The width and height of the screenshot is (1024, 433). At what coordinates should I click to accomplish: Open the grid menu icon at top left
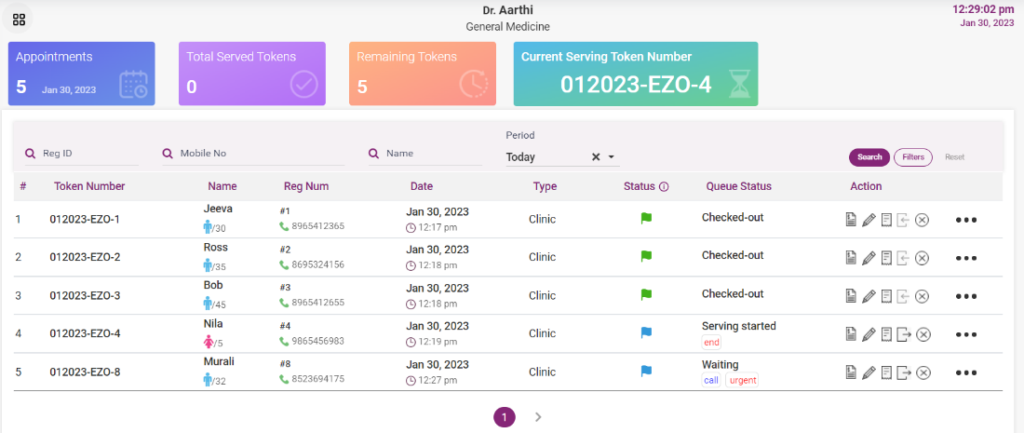click(19, 19)
